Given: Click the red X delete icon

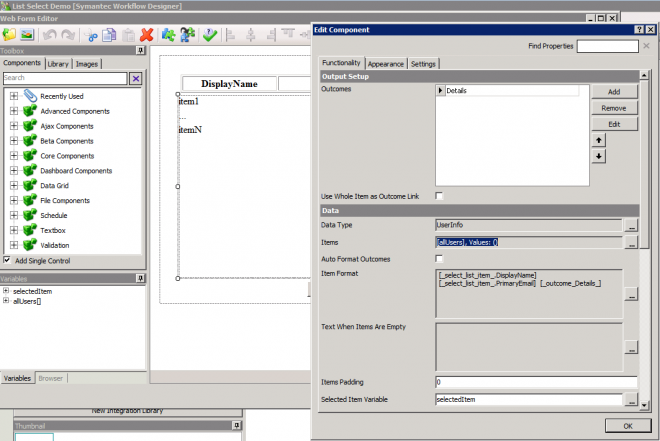Looking at the screenshot, I should (x=146, y=35).
